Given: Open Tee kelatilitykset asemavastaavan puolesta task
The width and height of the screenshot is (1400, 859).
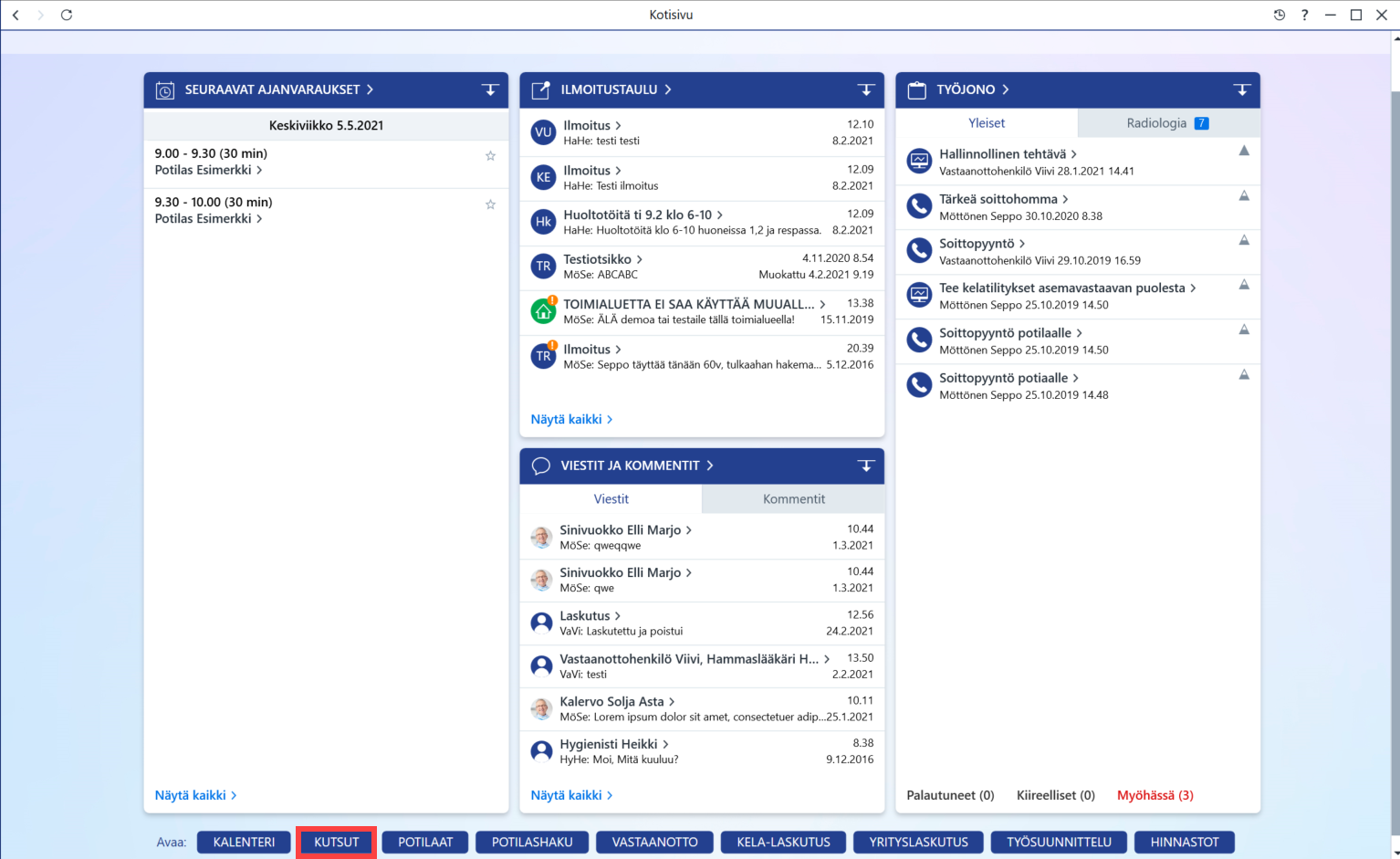Looking at the screenshot, I should pos(1067,288).
